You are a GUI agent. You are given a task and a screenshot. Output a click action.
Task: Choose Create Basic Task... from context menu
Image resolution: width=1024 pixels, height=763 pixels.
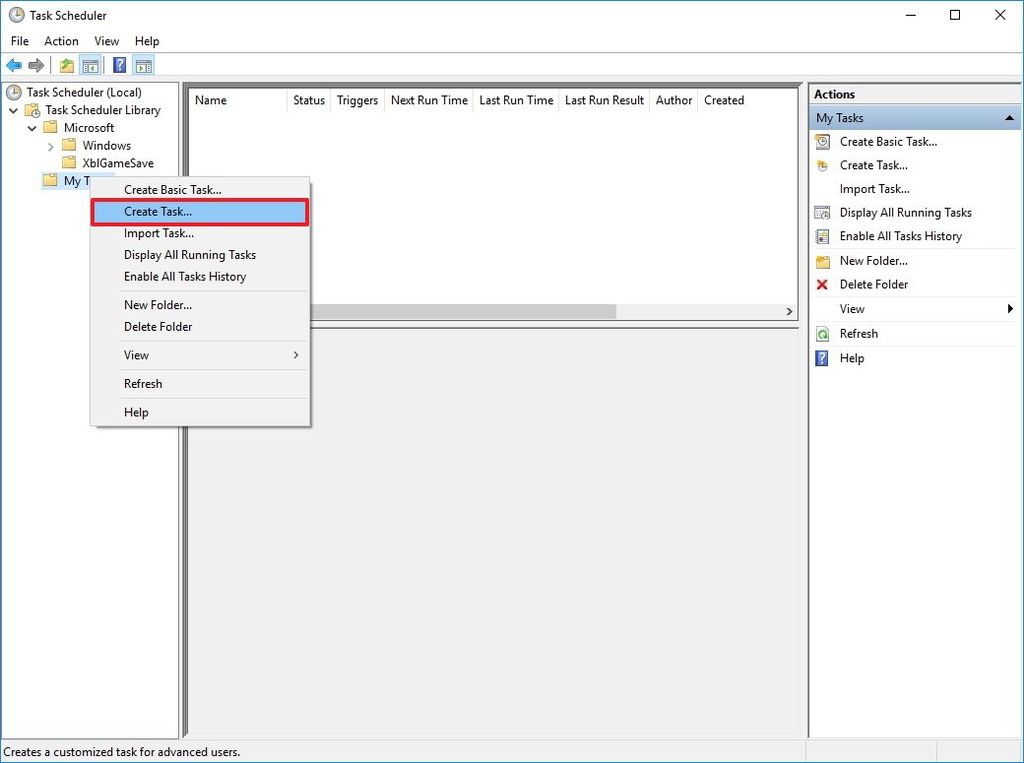tap(199, 190)
